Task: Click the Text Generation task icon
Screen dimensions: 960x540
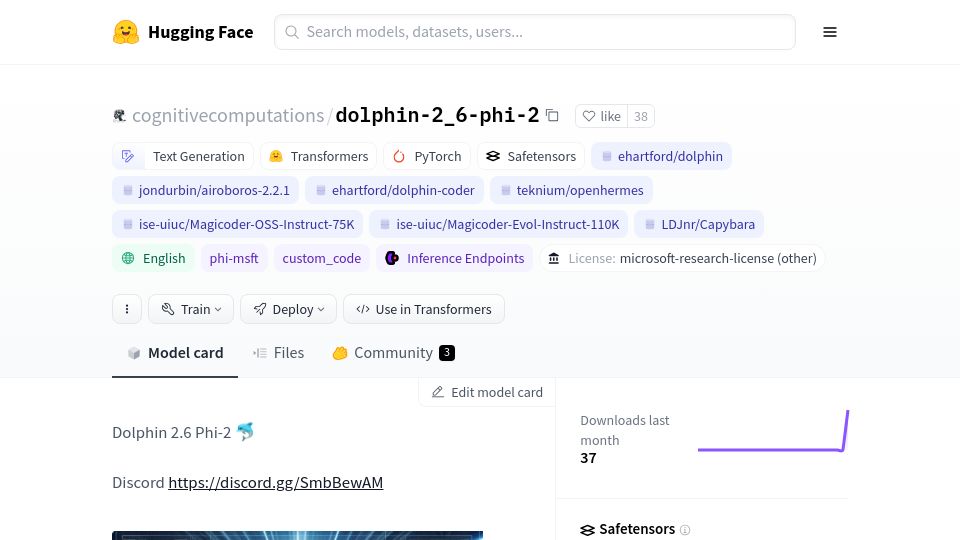Action: tap(128, 156)
